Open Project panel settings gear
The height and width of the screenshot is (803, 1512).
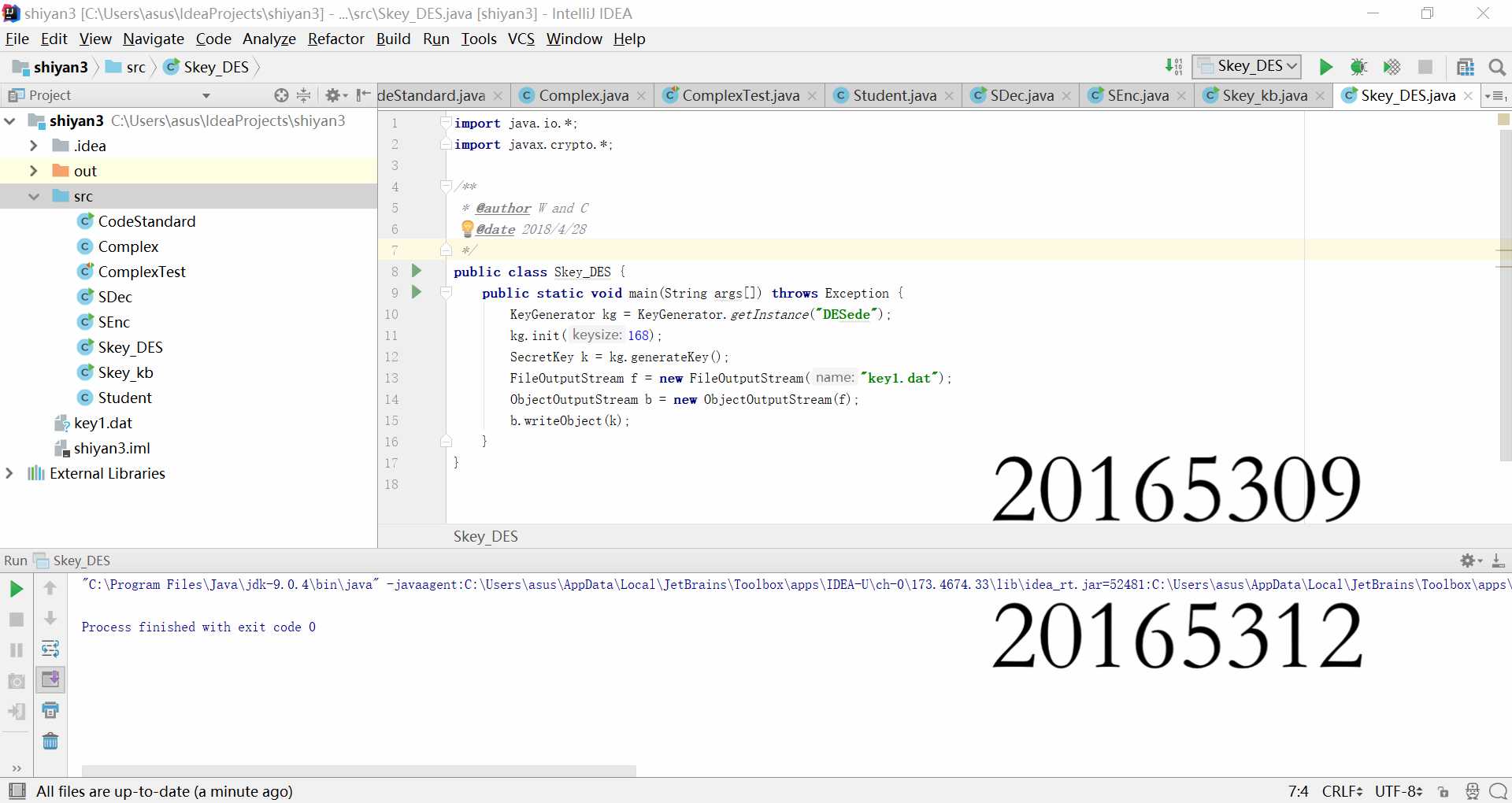click(335, 95)
